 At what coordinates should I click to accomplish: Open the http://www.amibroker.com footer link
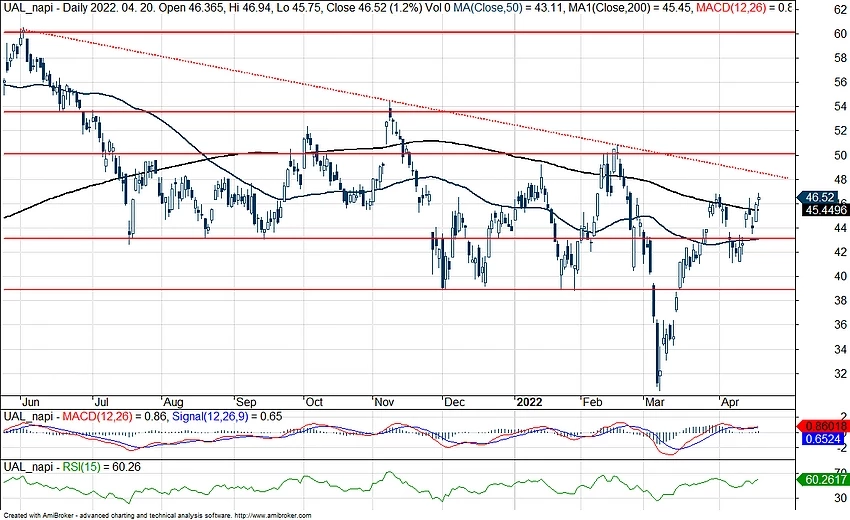coord(273,516)
